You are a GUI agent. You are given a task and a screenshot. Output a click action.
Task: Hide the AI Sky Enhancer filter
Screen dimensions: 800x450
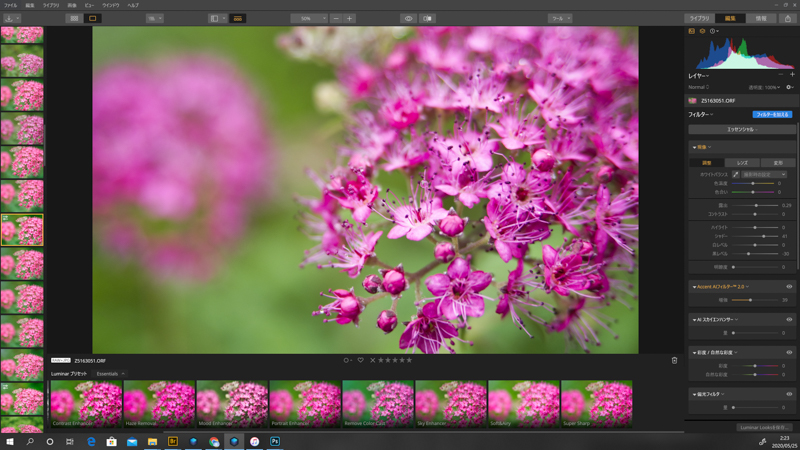(789, 319)
